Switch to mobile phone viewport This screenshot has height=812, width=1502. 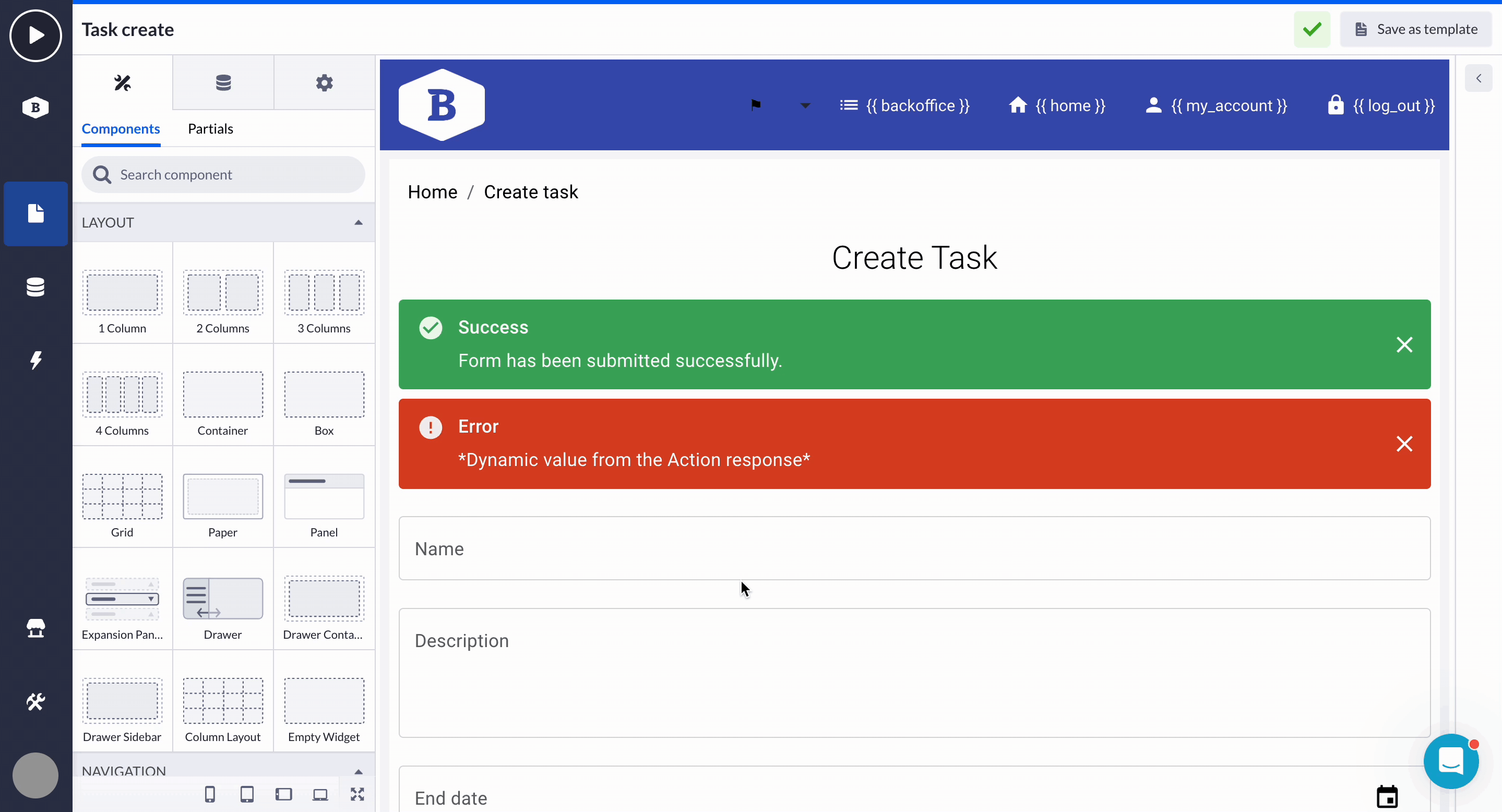click(x=210, y=794)
